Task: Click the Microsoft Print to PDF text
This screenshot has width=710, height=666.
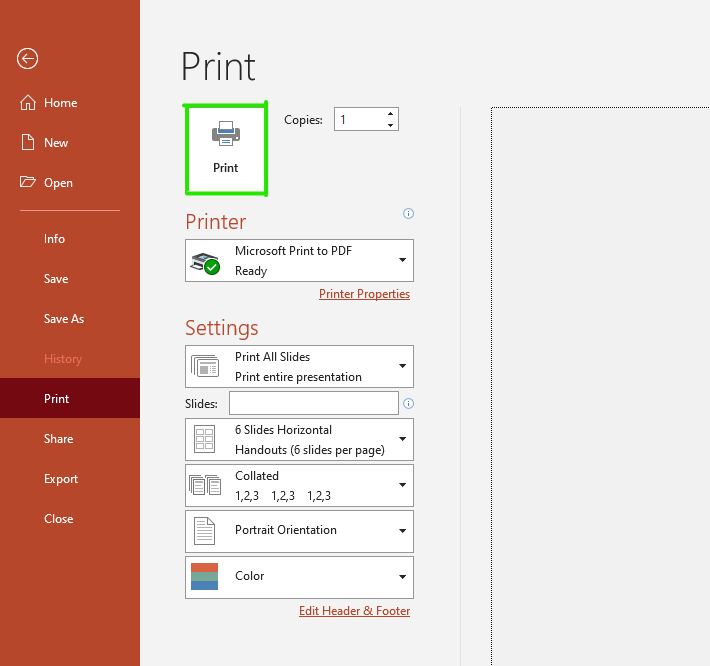Action: tap(293, 251)
